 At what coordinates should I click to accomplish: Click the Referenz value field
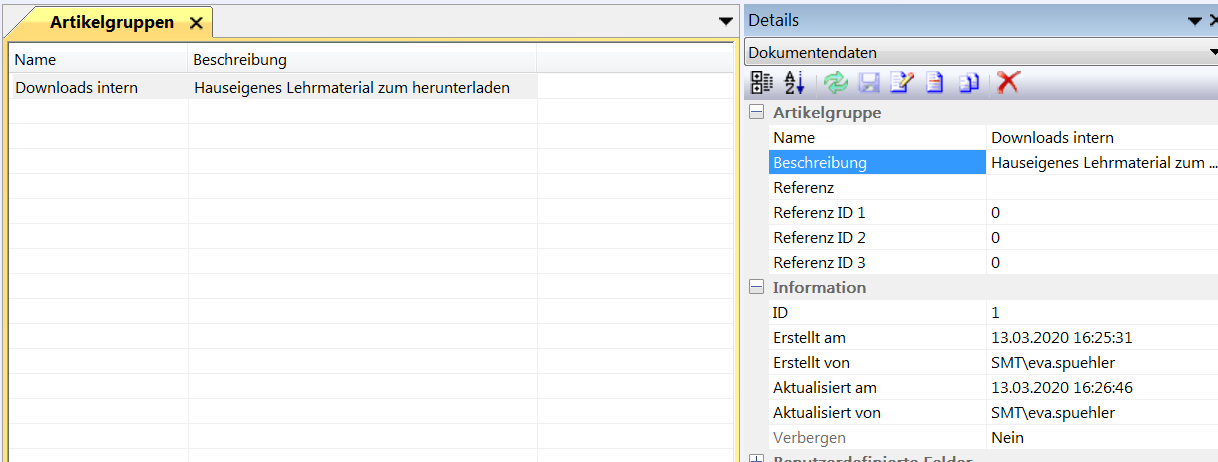coord(1100,188)
